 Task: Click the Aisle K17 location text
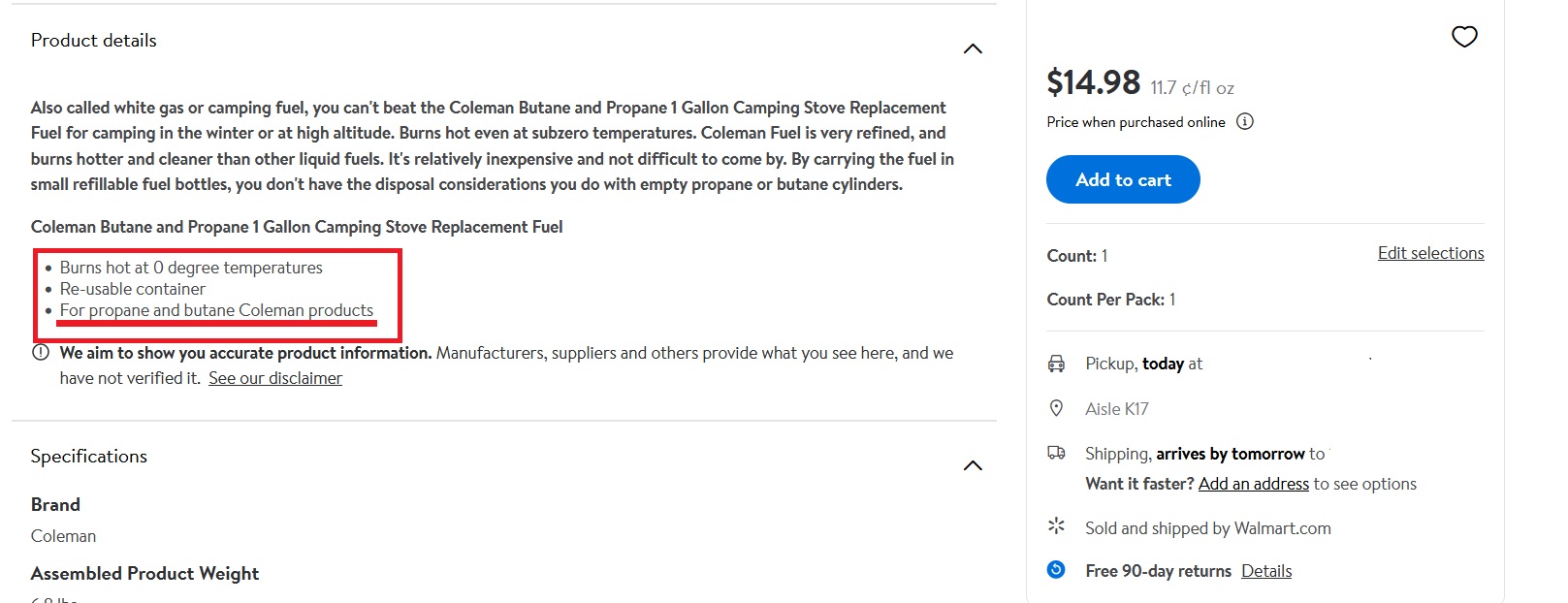tap(1116, 409)
